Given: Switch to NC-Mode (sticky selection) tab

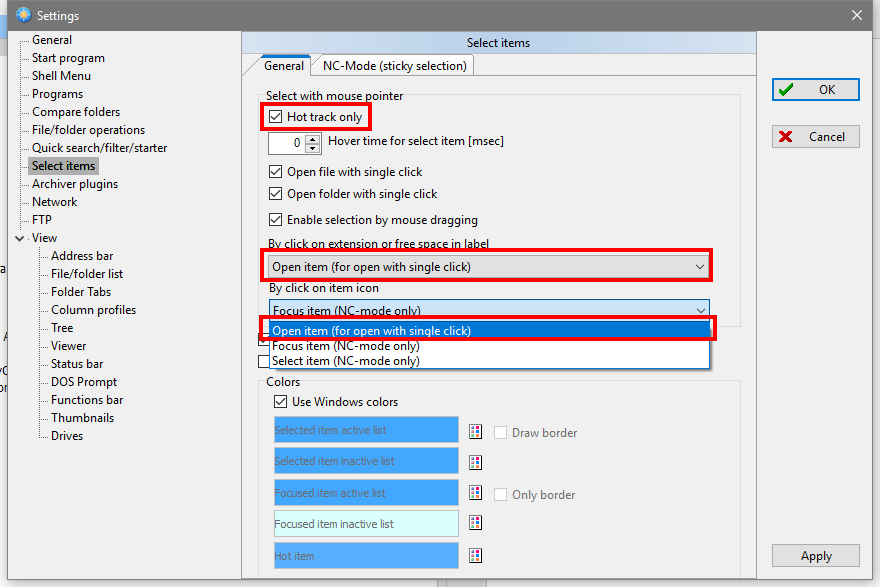Looking at the screenshot, I should [x=394, y=66].
